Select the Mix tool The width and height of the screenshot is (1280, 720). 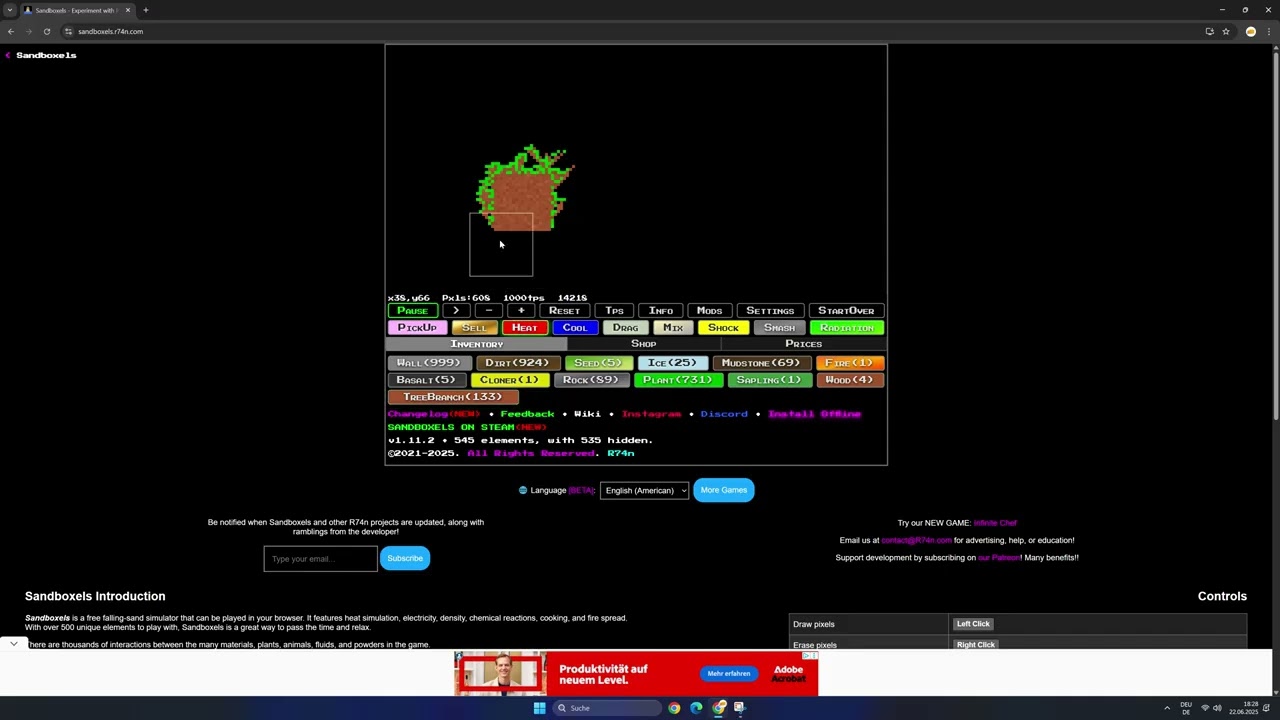[x=673, y=328]
